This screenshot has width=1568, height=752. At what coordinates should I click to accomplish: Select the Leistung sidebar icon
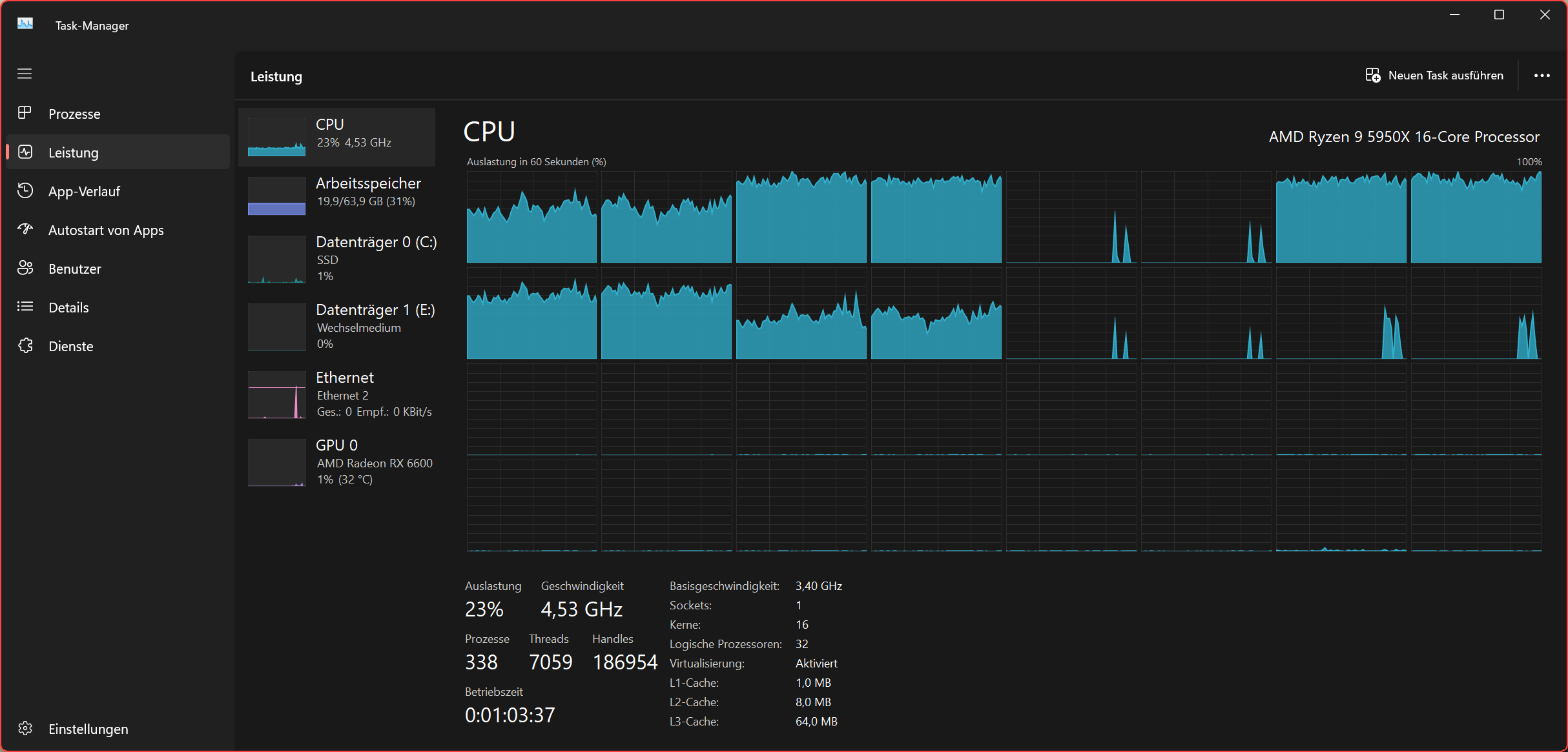[25, 152]
